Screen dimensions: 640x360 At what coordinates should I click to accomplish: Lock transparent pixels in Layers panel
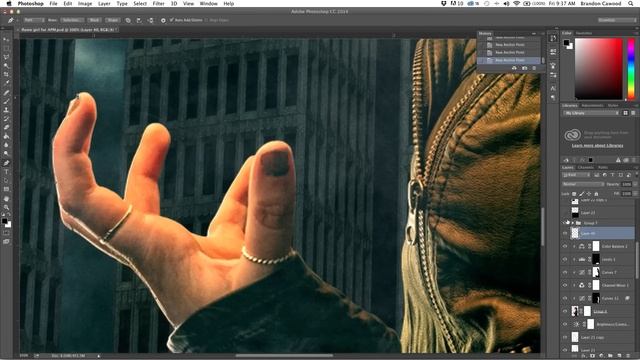[x=574, y=194]
